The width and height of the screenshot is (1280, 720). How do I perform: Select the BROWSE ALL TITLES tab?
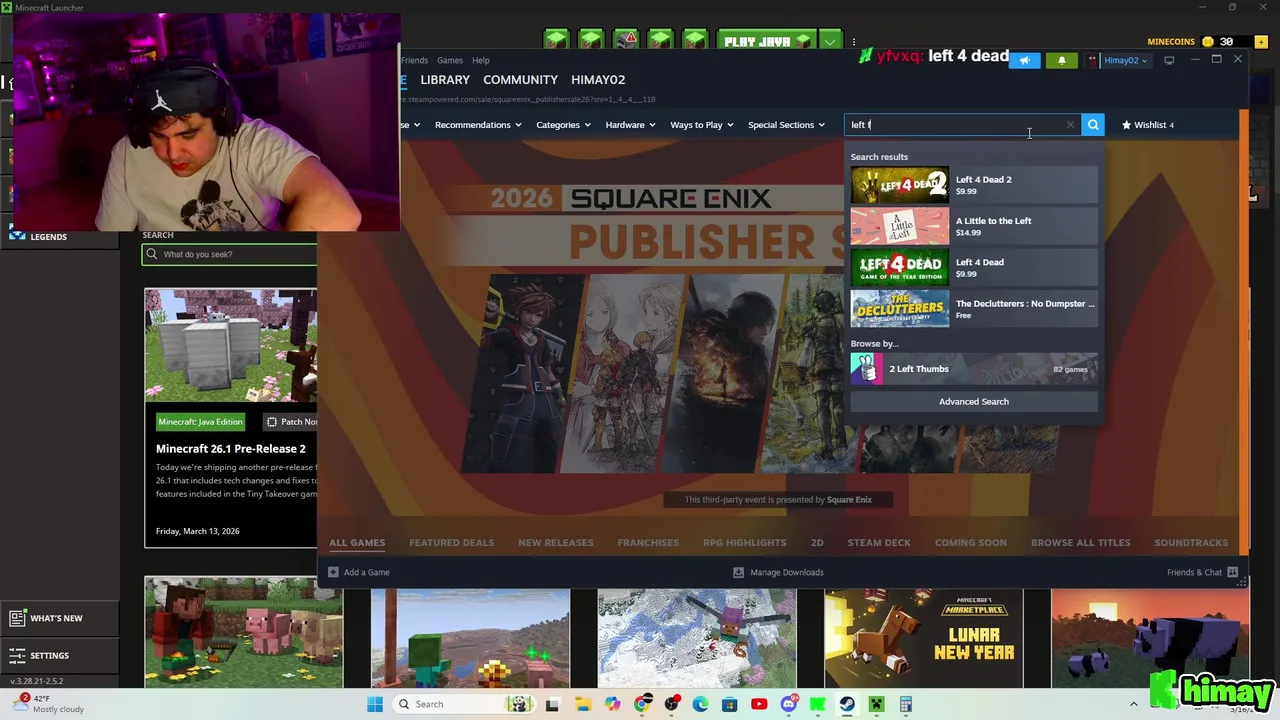pyautogui.click(x=1080, y=543)
